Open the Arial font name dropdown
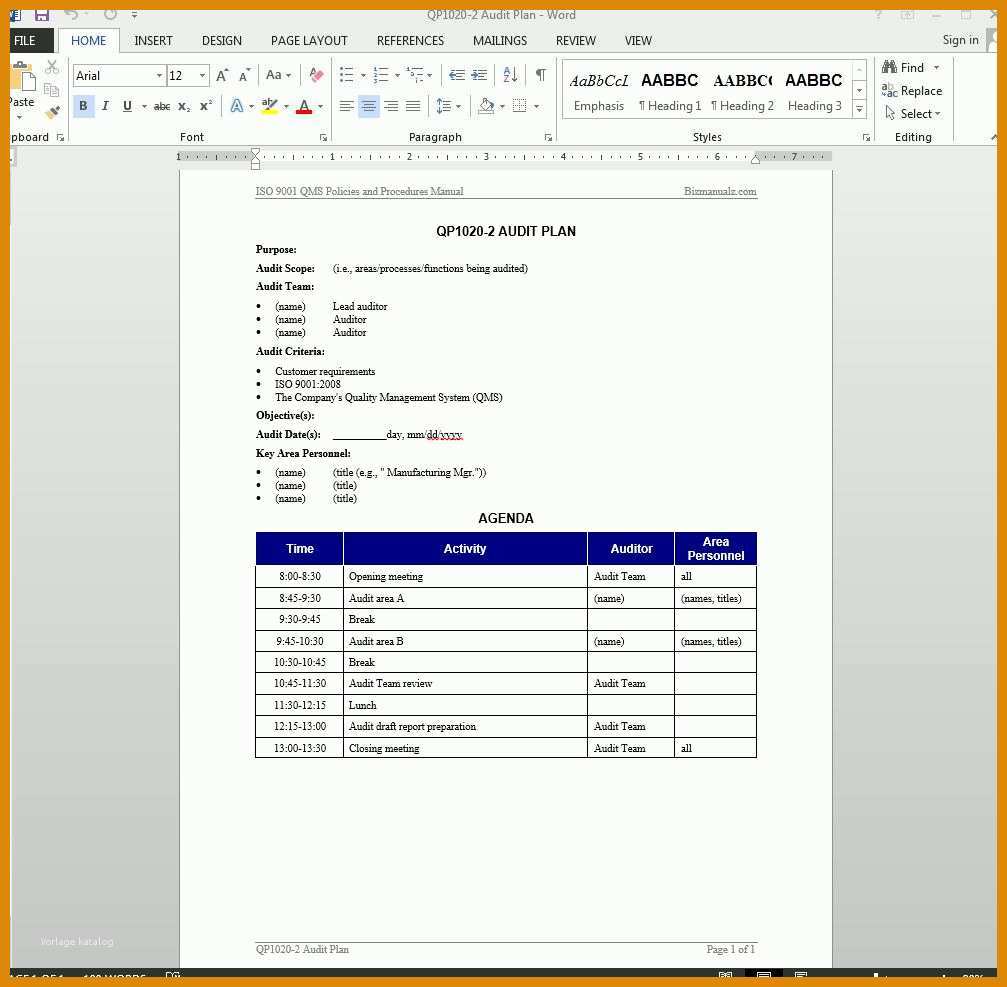This screenshot has height=987, width=1007. (x=159, y=76)
